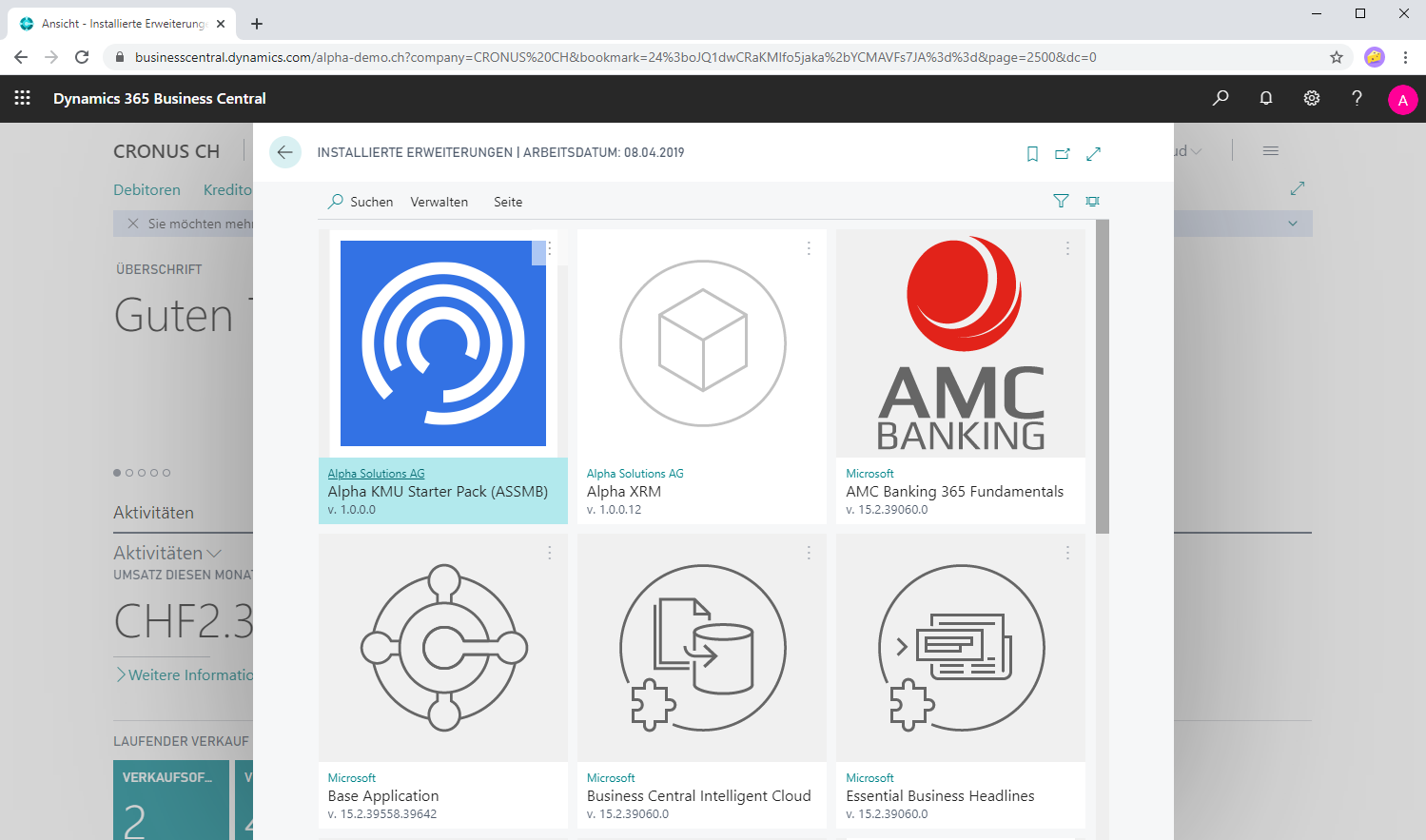Select the Kreditoren navigation item
This screenshot has height=840, width=1426.
227,189
